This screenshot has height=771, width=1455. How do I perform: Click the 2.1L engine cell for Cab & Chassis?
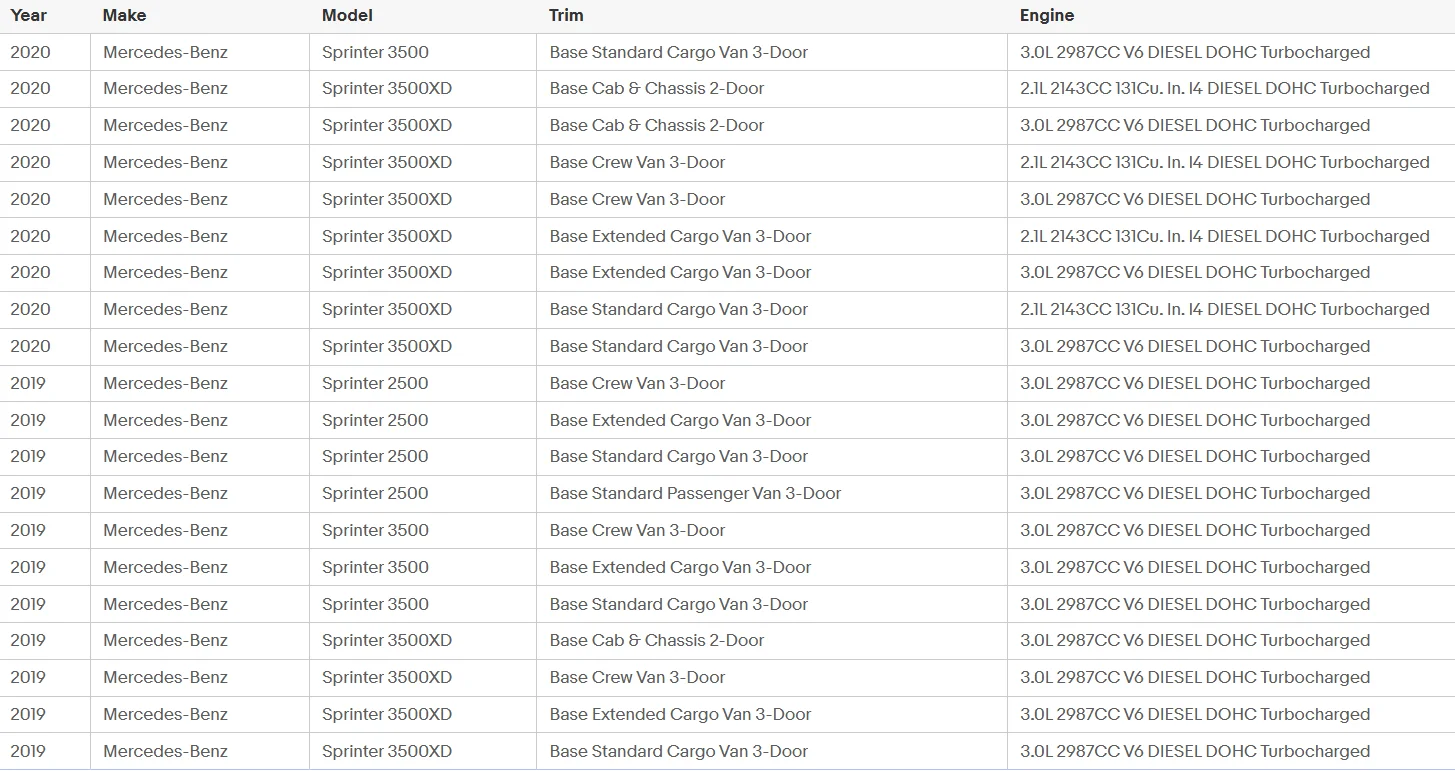(1225, 88)
